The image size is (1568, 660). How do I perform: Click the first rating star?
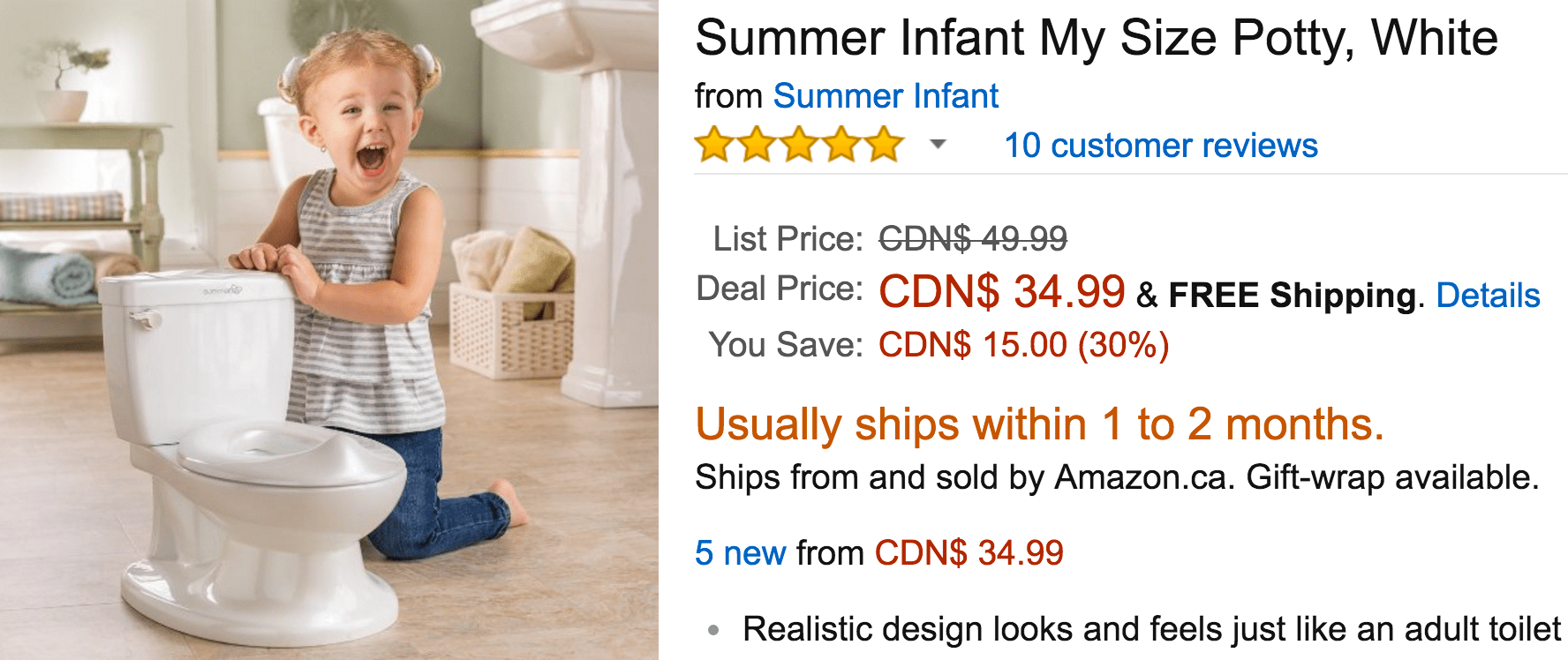[713, 145]
